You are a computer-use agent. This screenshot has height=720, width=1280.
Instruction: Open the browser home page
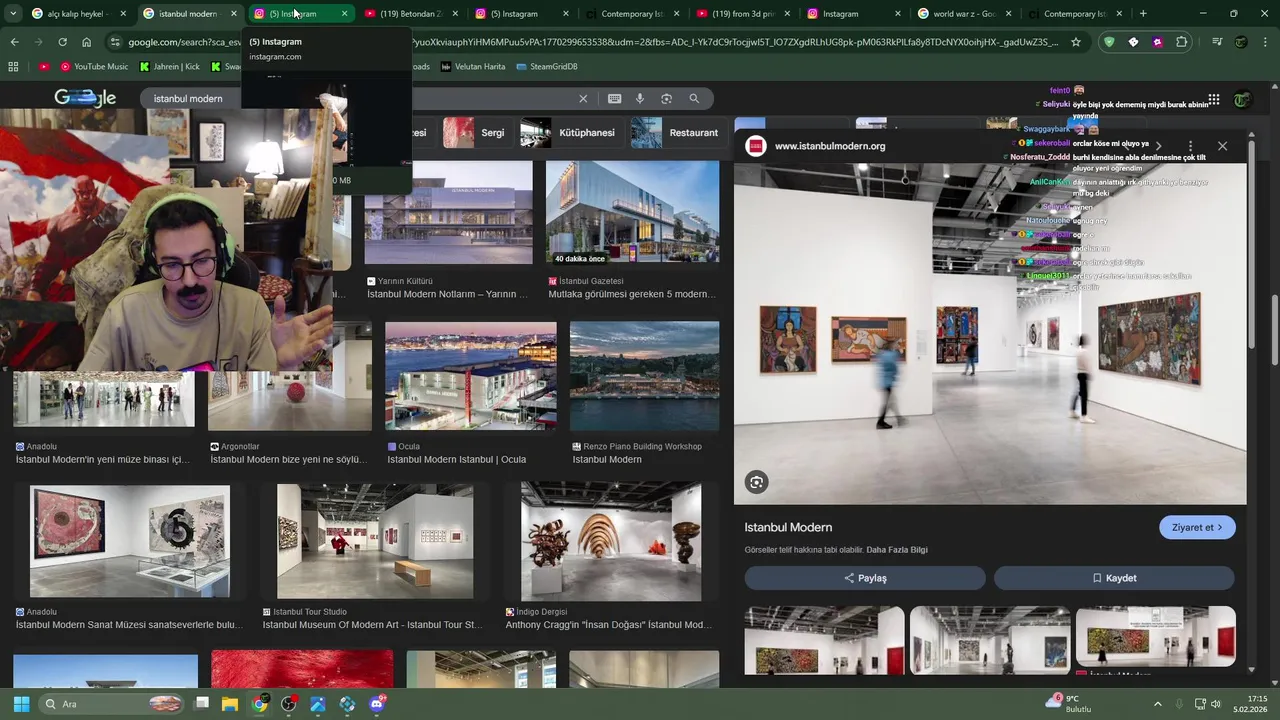click(x=86, y=42)
